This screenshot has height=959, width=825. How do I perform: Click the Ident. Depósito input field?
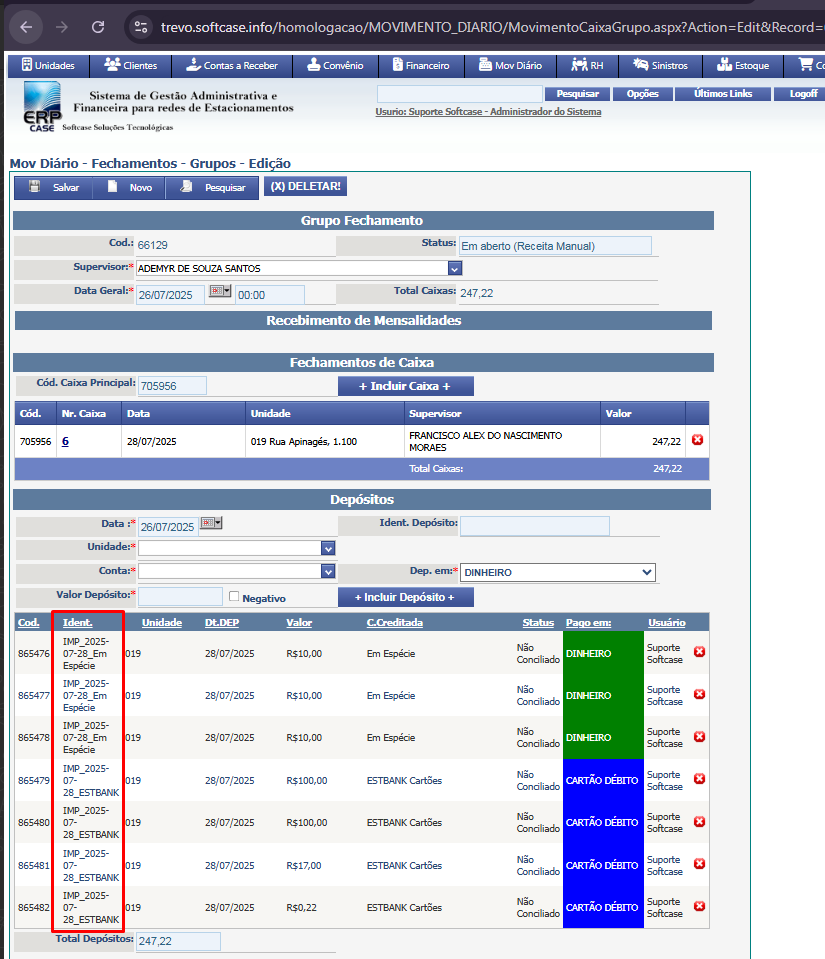(535, 526)
